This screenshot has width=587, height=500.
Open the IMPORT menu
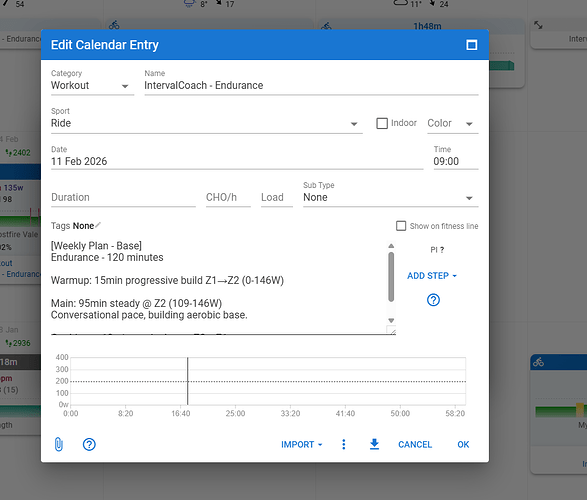pyautogui.click(x=302, y=444)
